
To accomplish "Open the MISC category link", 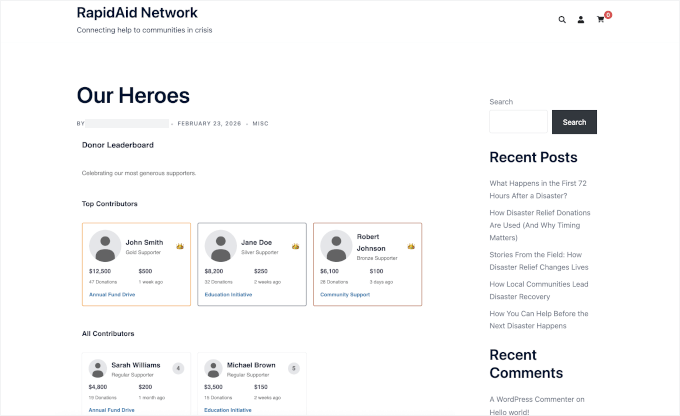I will coord(261,123).
